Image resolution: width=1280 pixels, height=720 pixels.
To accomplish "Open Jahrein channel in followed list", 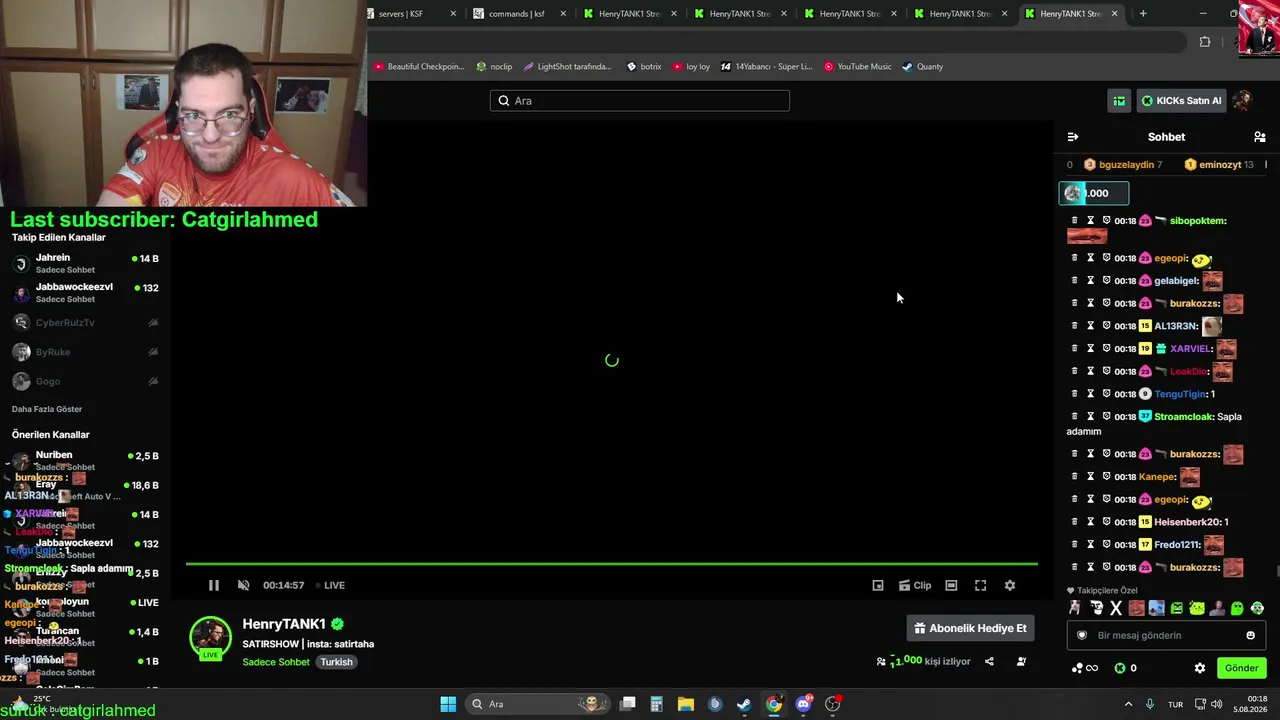I will (x=85, y=263).
